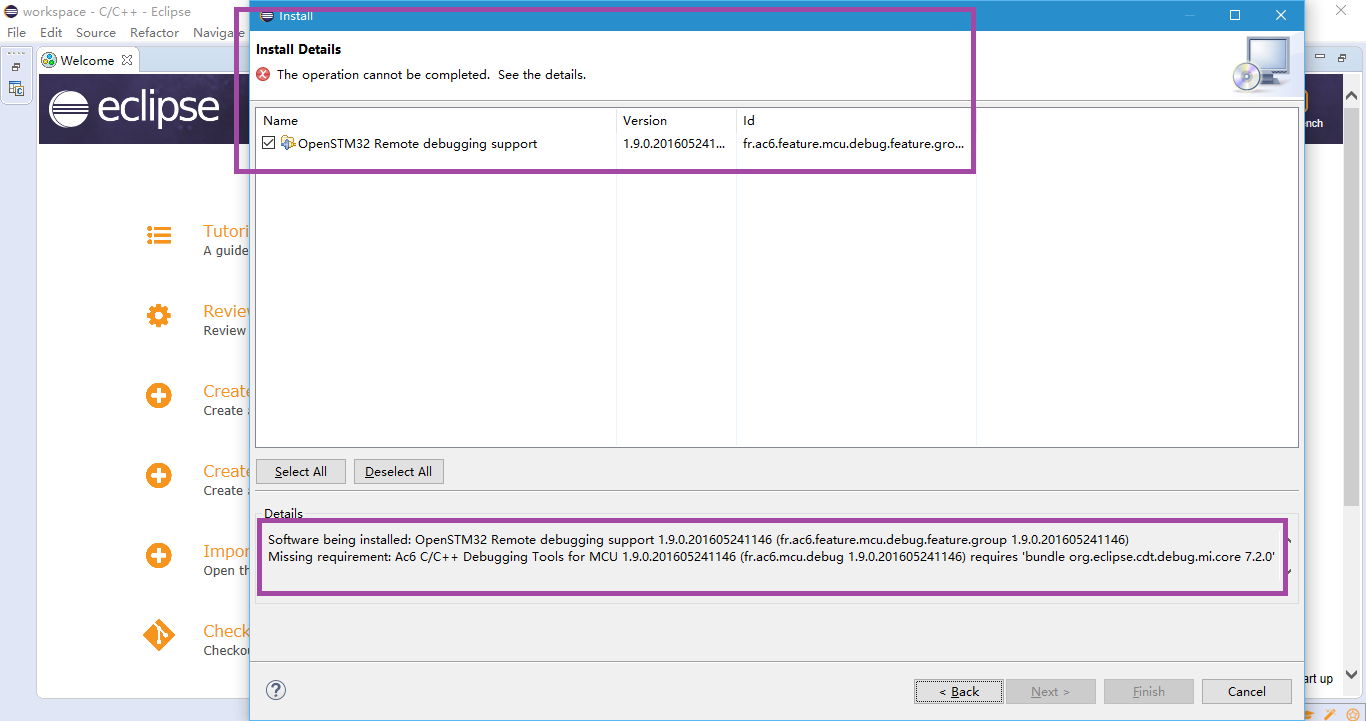The image size is (1366, 721).
Task: Click the Welcome page scrollbar down arrow
Action: [x=1352, y=675]
